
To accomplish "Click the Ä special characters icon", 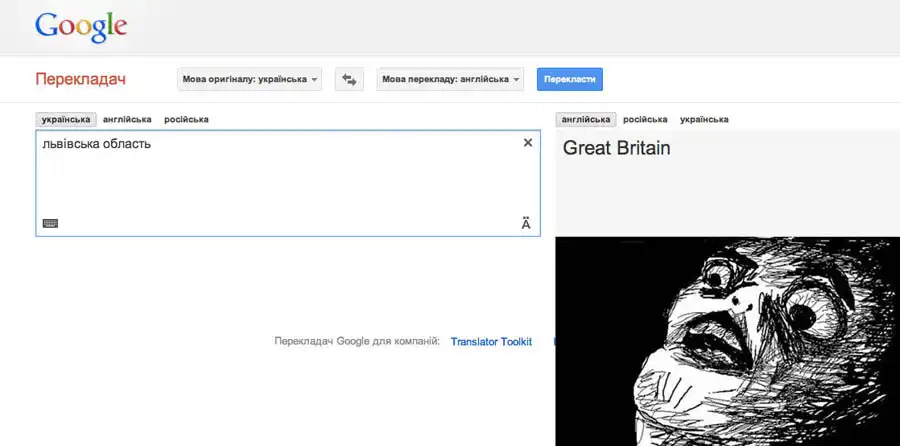I will [x=526, y=223].
